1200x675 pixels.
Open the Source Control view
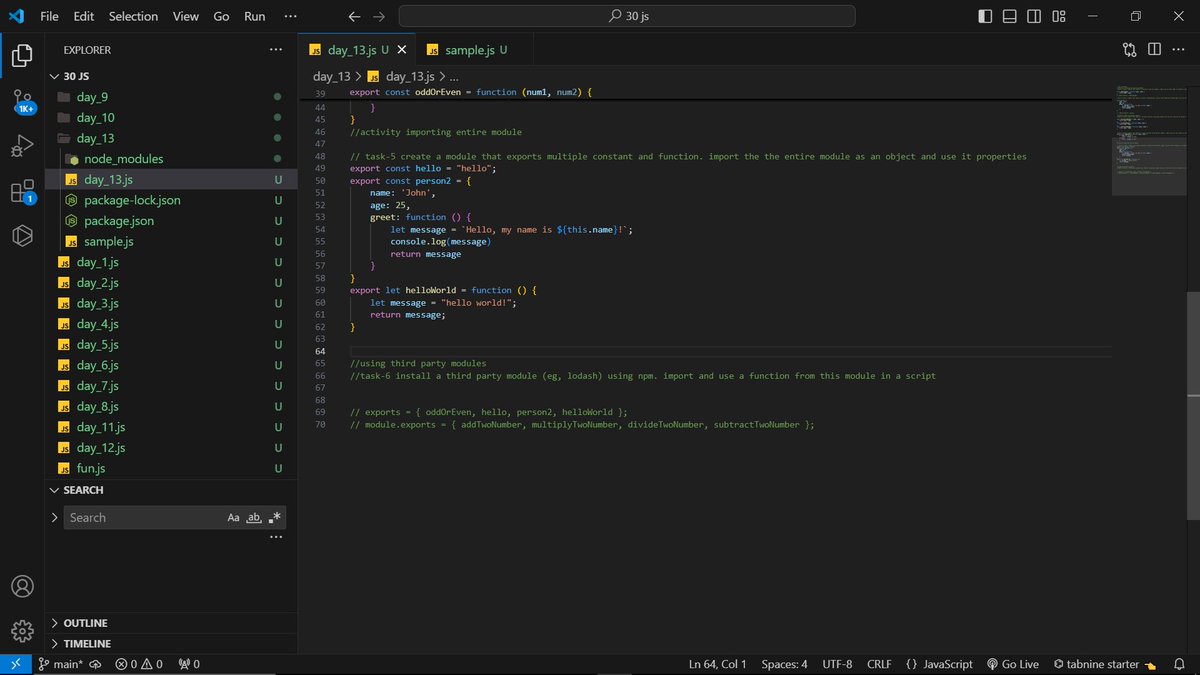tap(21, 98)
